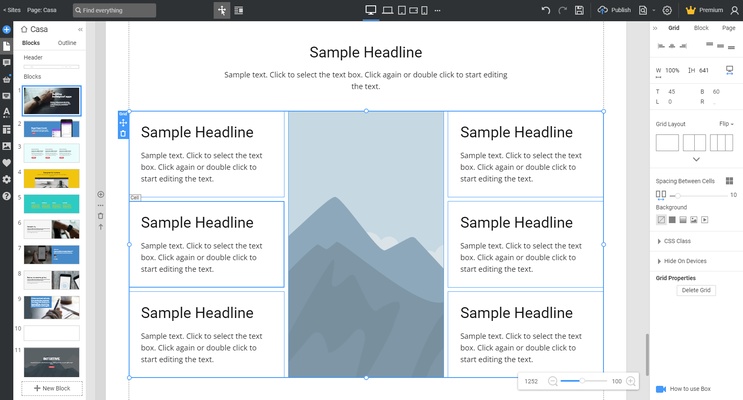Open the Block properties tab

[x=701, y=28]
